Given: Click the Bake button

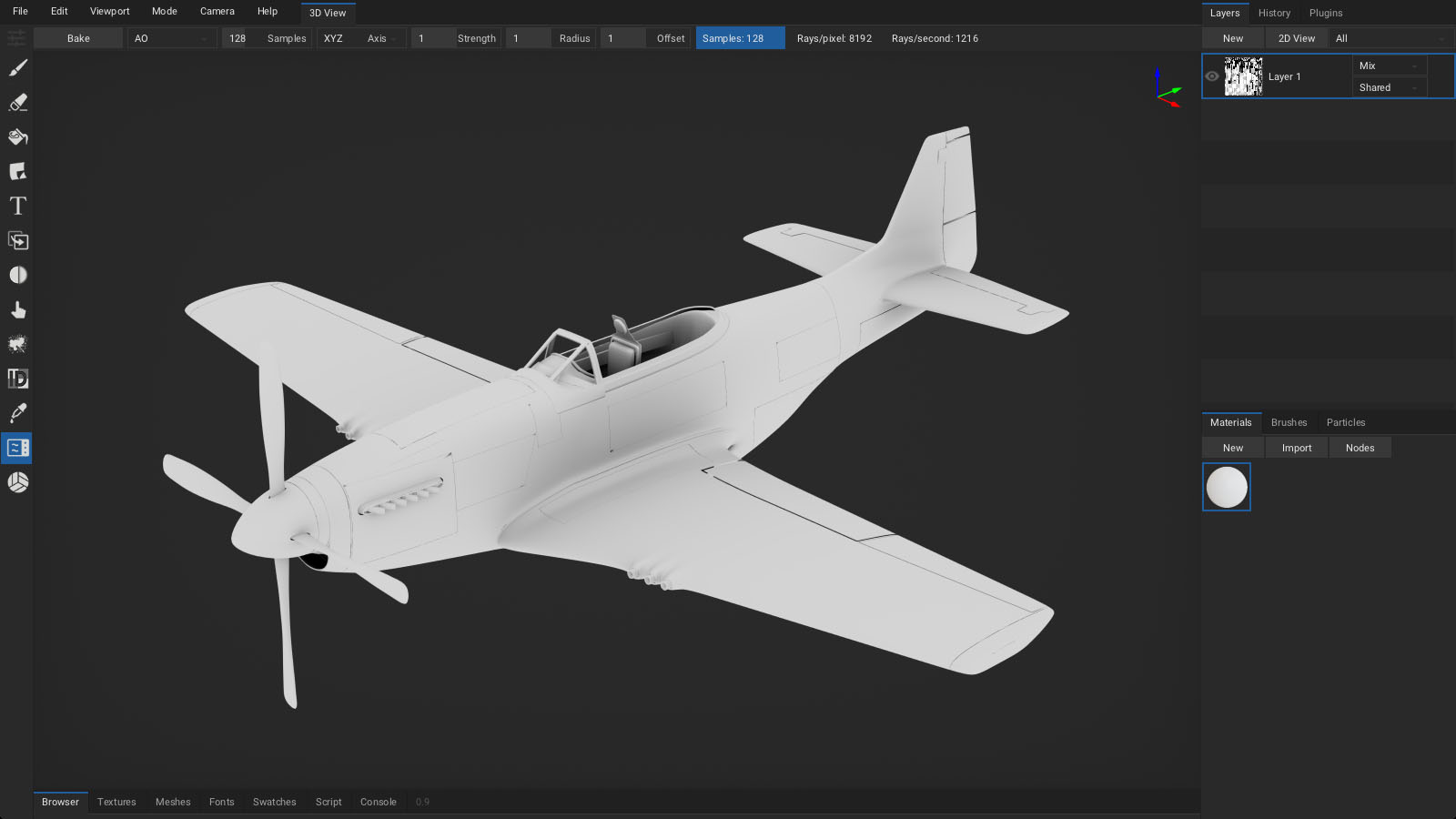Looking at the screenshot, I should (x=78, y=38).
